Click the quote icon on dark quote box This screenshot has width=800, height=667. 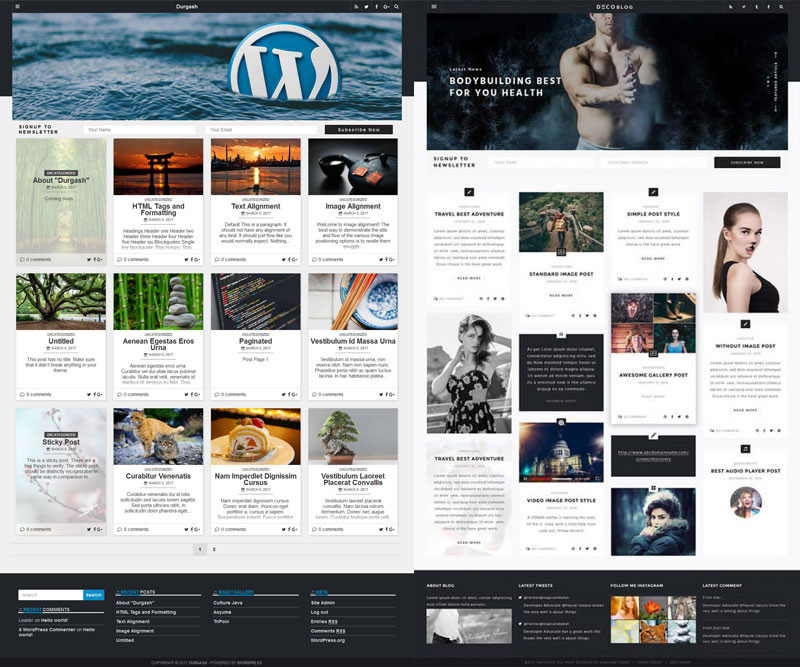click(561, 334)
